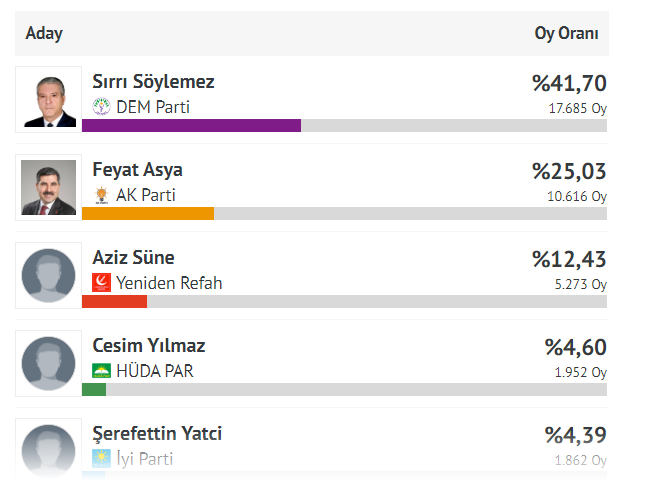Click the red Yeniden Refah vote bar
This screenshot has width=649, height=485.
tap(114, 301)
